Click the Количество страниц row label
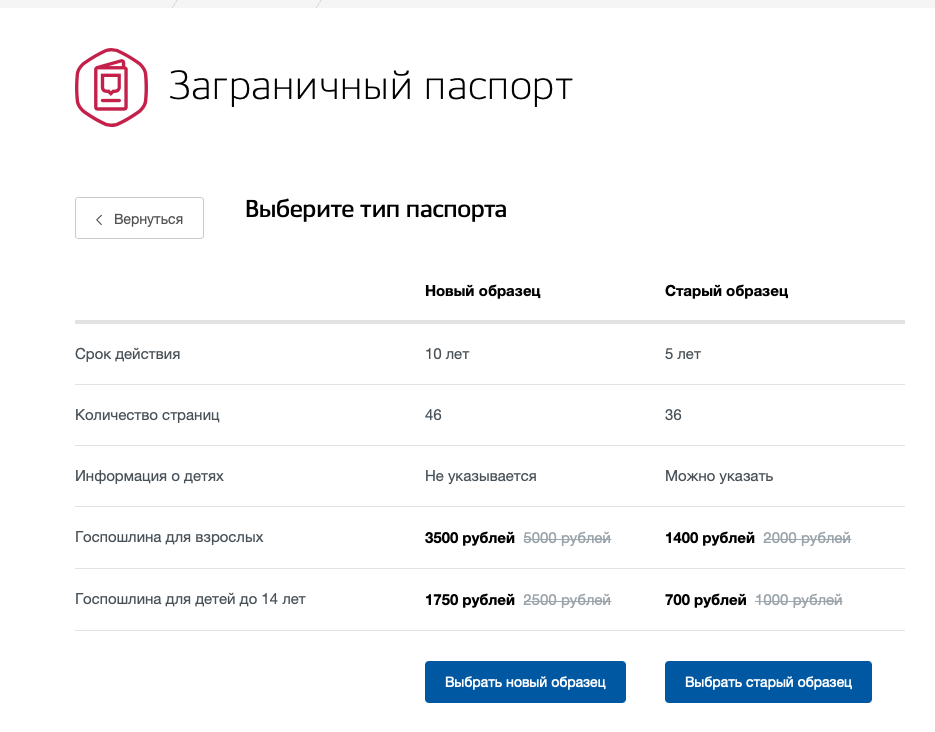The height and width of the screenshot is (732, 935). click(x=147, y=415)
